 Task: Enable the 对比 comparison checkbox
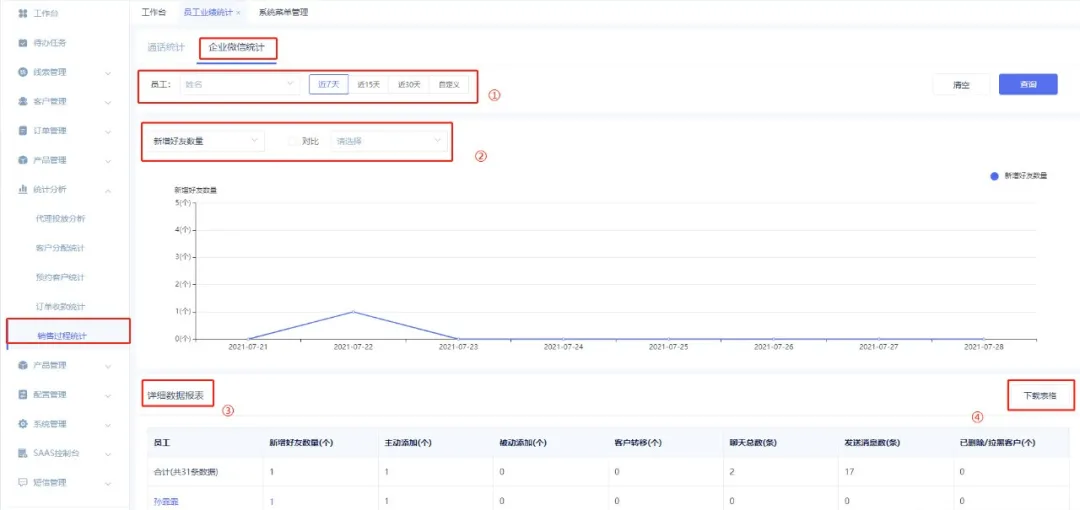click(x=292, y=141)
